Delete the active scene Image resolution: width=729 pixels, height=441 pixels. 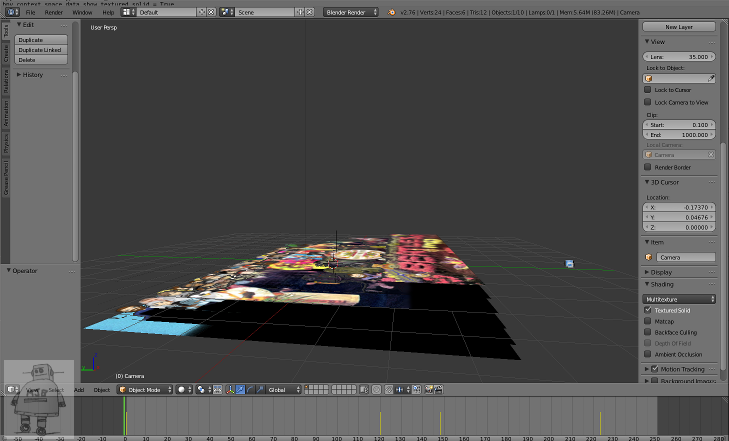tap(310, 12)
